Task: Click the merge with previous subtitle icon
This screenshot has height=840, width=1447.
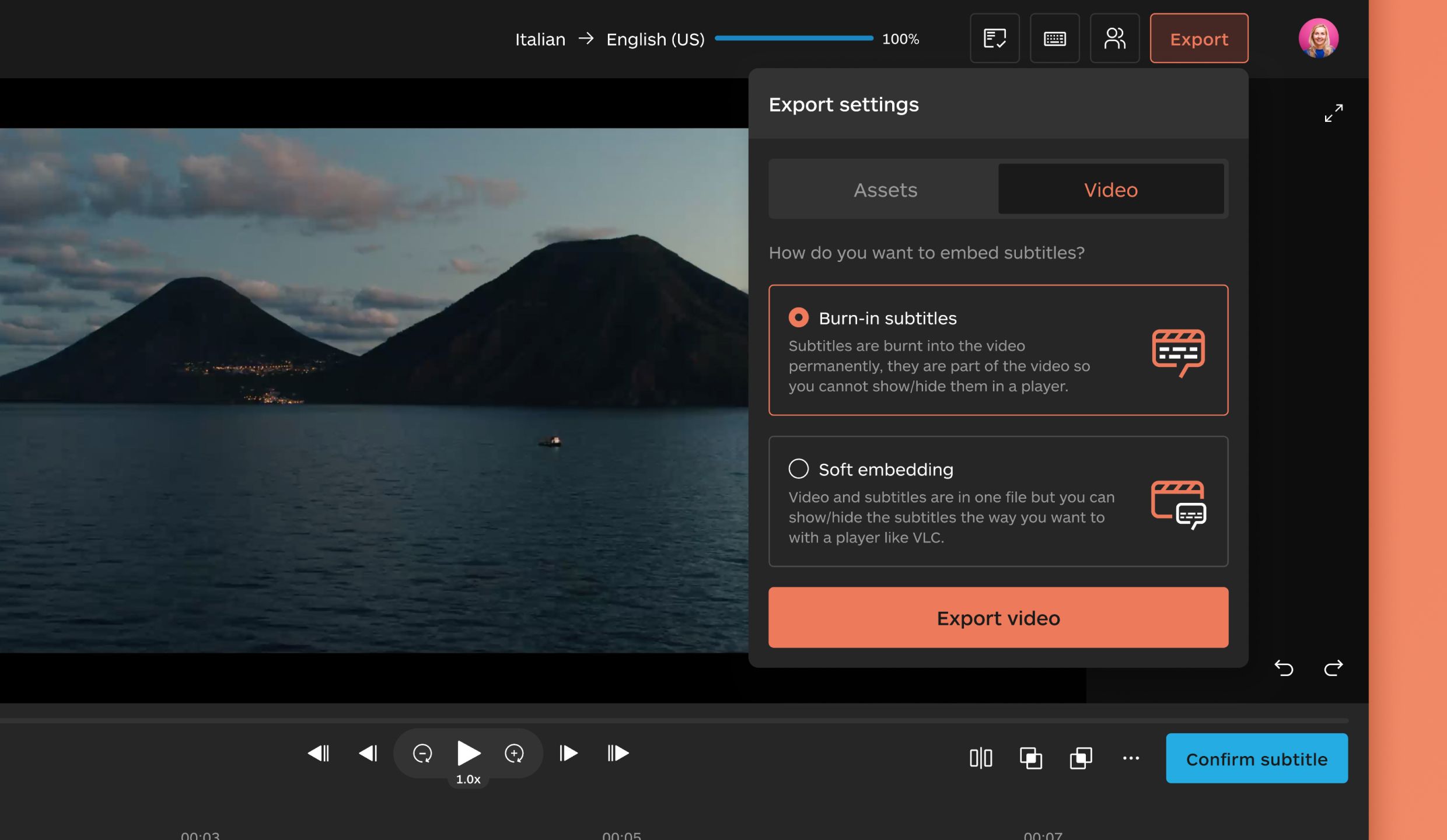Action: coord(1031,758)
